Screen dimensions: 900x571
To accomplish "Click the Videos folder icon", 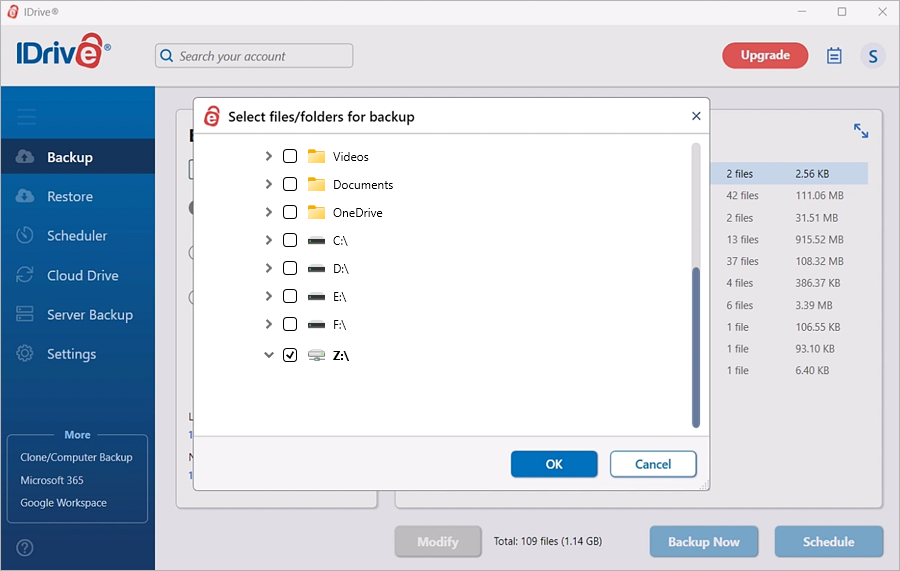I will point(316,156).
